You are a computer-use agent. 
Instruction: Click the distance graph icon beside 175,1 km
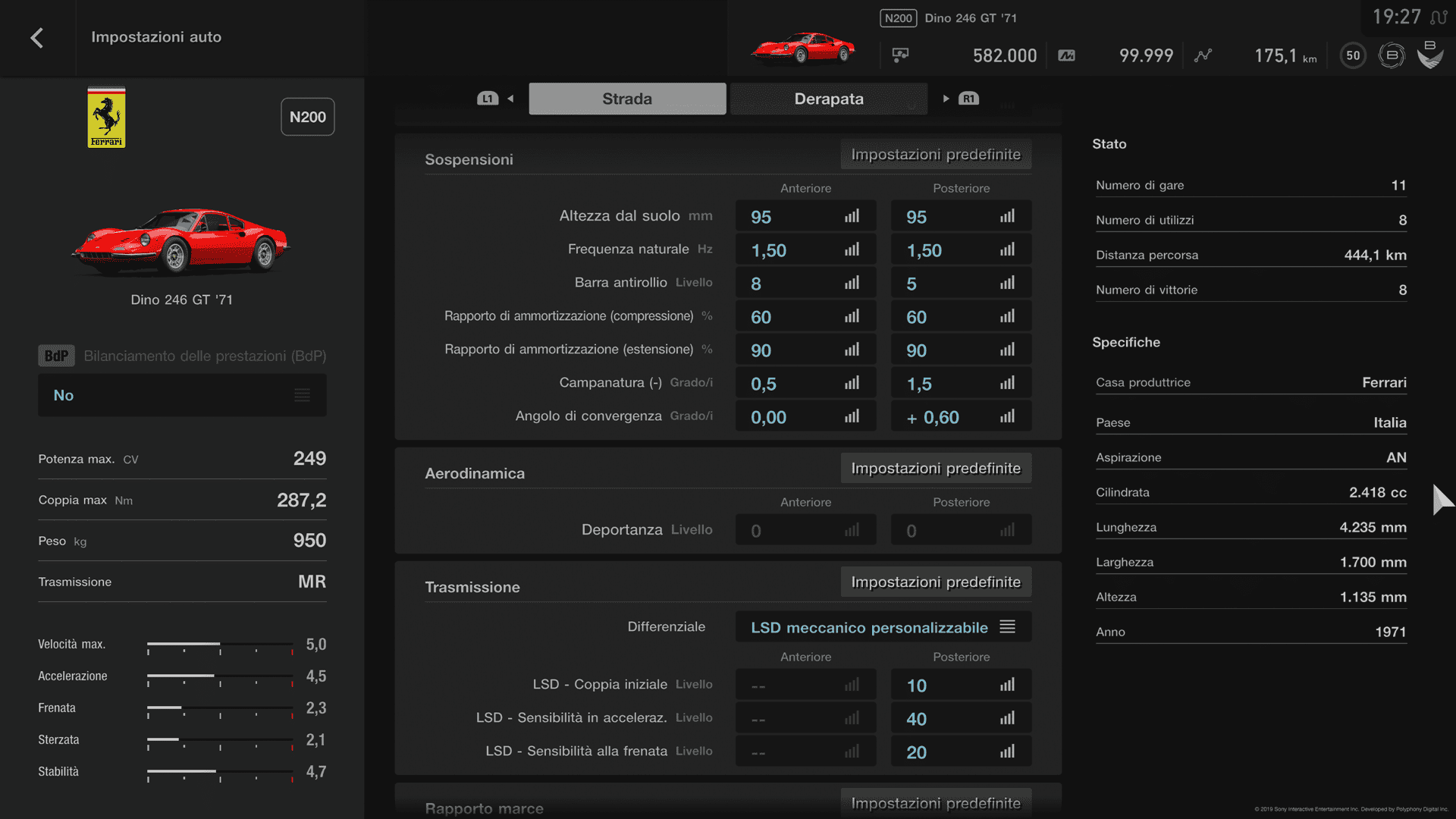pos(1203,55)
